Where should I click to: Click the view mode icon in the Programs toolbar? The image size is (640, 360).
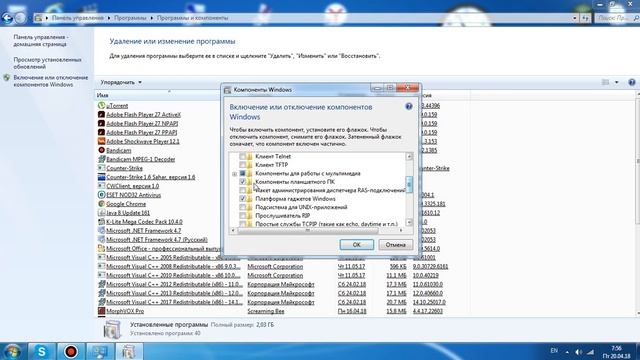(x=605, y=82)
